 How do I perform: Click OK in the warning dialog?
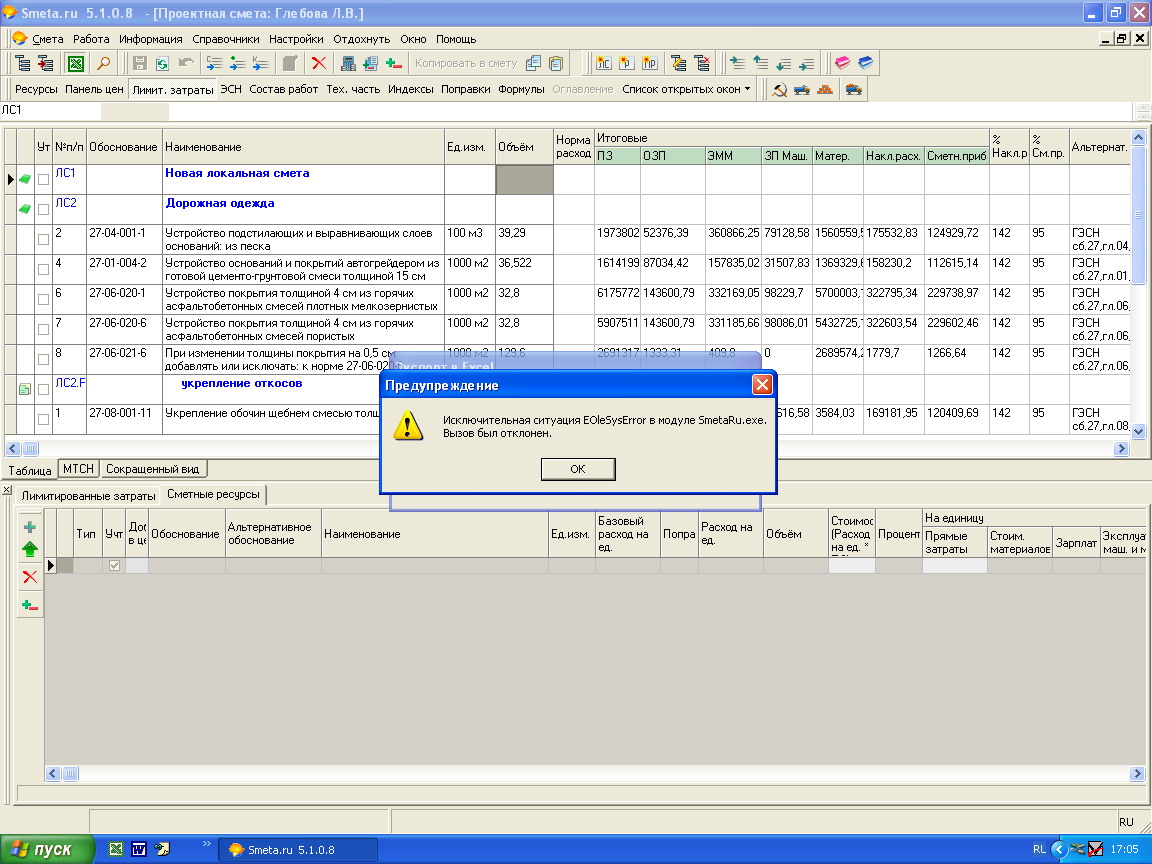pyautogui.click(x=578, y=469)
